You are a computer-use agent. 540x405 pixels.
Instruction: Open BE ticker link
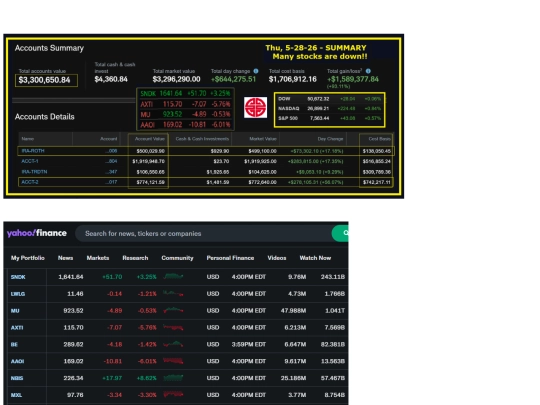point(14,344)
